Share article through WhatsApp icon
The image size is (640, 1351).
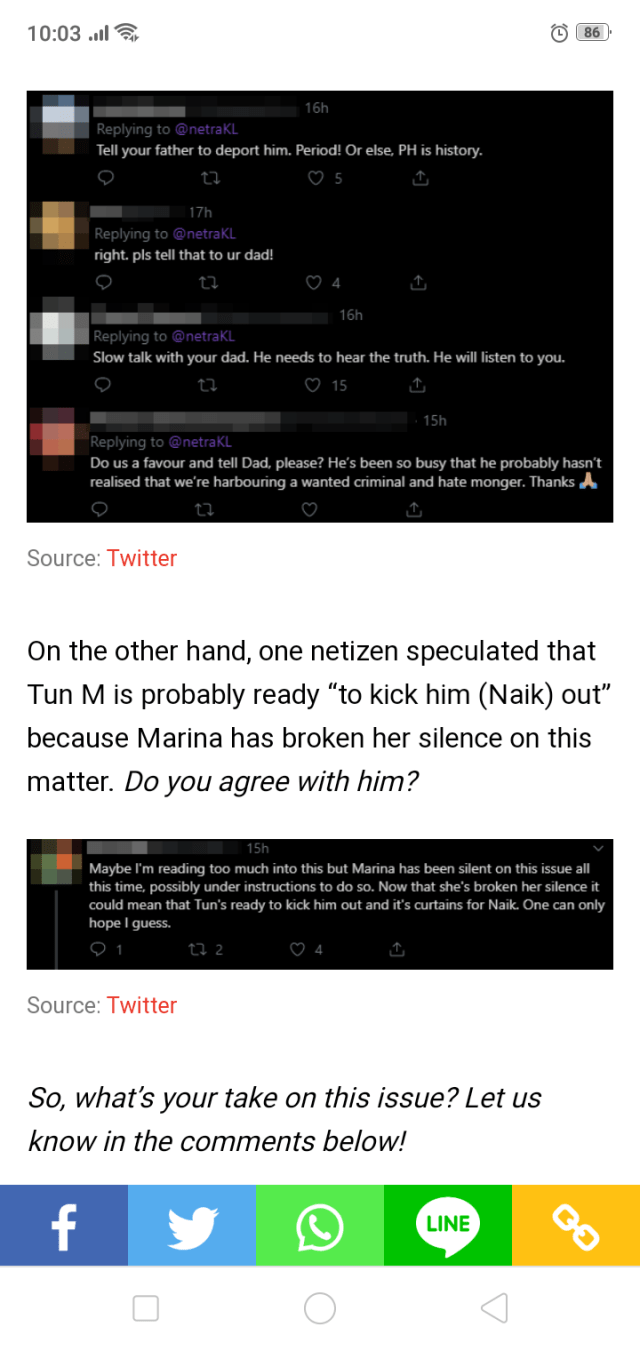tap(320, 1225)
